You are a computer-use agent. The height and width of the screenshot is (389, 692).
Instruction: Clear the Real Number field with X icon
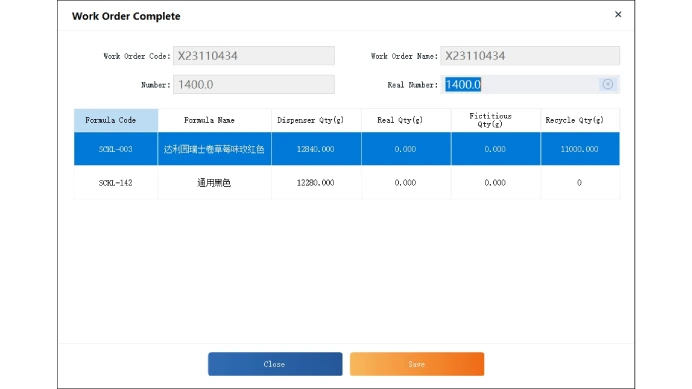point(608,84)
